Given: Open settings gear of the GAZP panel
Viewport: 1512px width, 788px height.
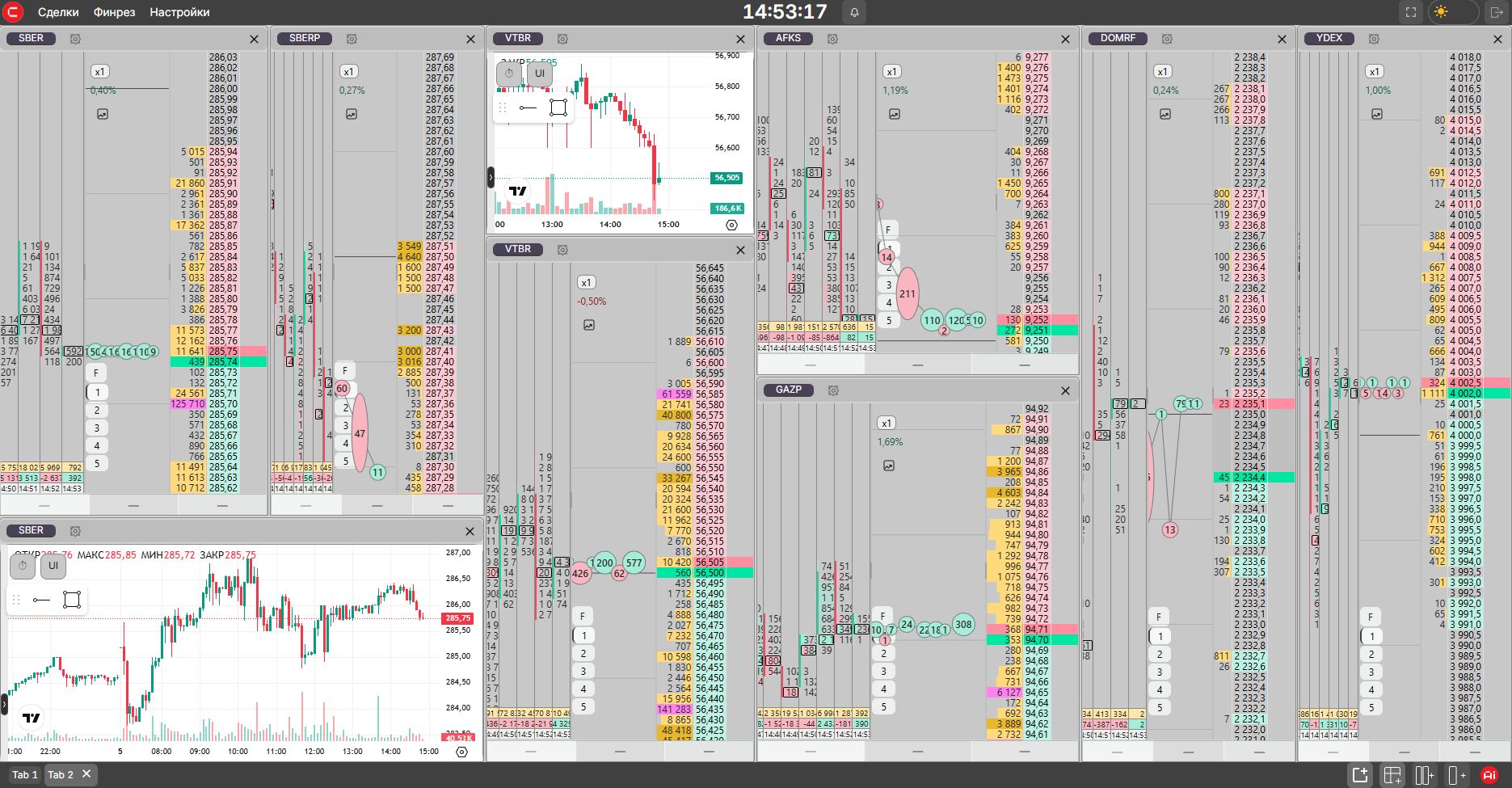Looking at the screenshot, I should 833,390.
